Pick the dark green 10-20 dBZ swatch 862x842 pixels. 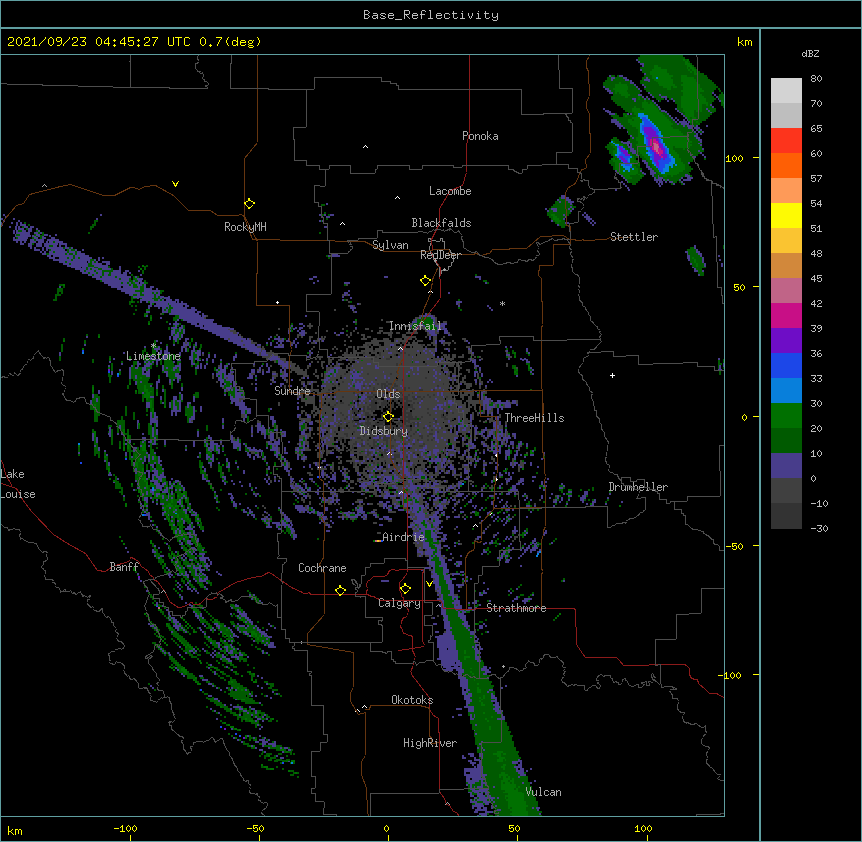(786, 441)
